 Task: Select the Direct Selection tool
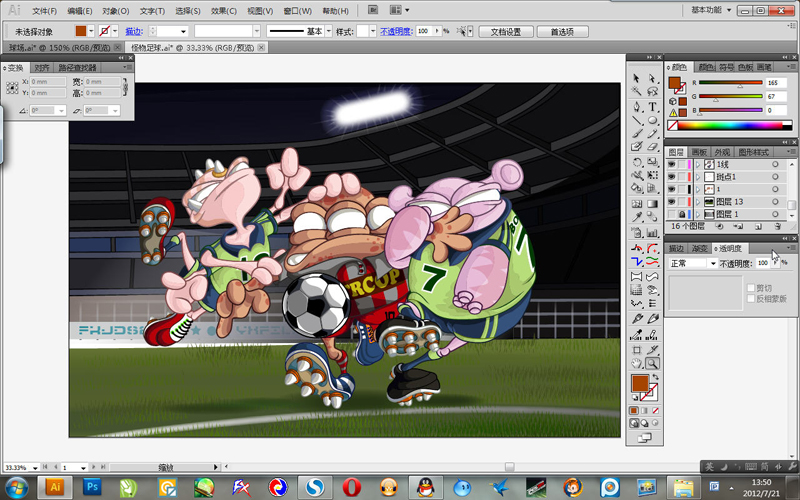(x=652, y=78)
